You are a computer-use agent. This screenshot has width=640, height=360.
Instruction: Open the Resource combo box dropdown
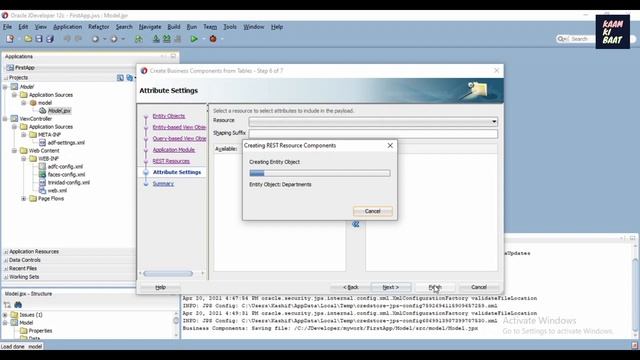pos(494,122)
